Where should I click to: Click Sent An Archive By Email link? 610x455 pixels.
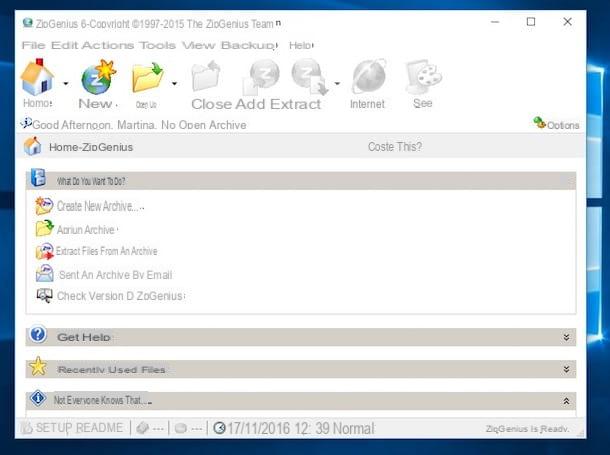pos(116,275)
